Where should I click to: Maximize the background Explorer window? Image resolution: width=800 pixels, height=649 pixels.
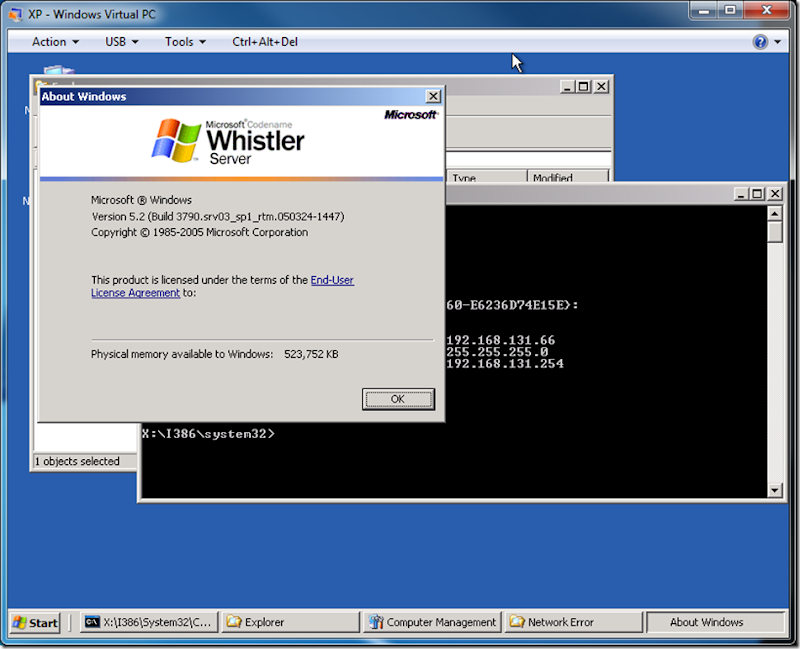pyautogui.click(x=584, y=87)
